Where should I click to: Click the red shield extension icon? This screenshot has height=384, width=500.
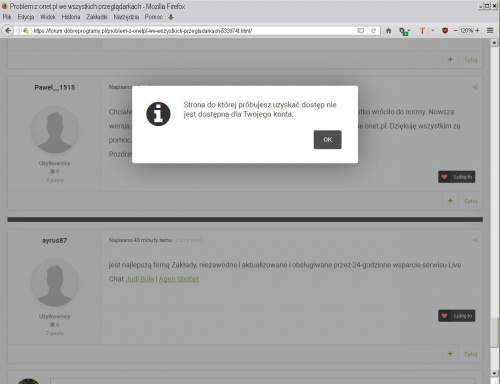coord(445,31)
